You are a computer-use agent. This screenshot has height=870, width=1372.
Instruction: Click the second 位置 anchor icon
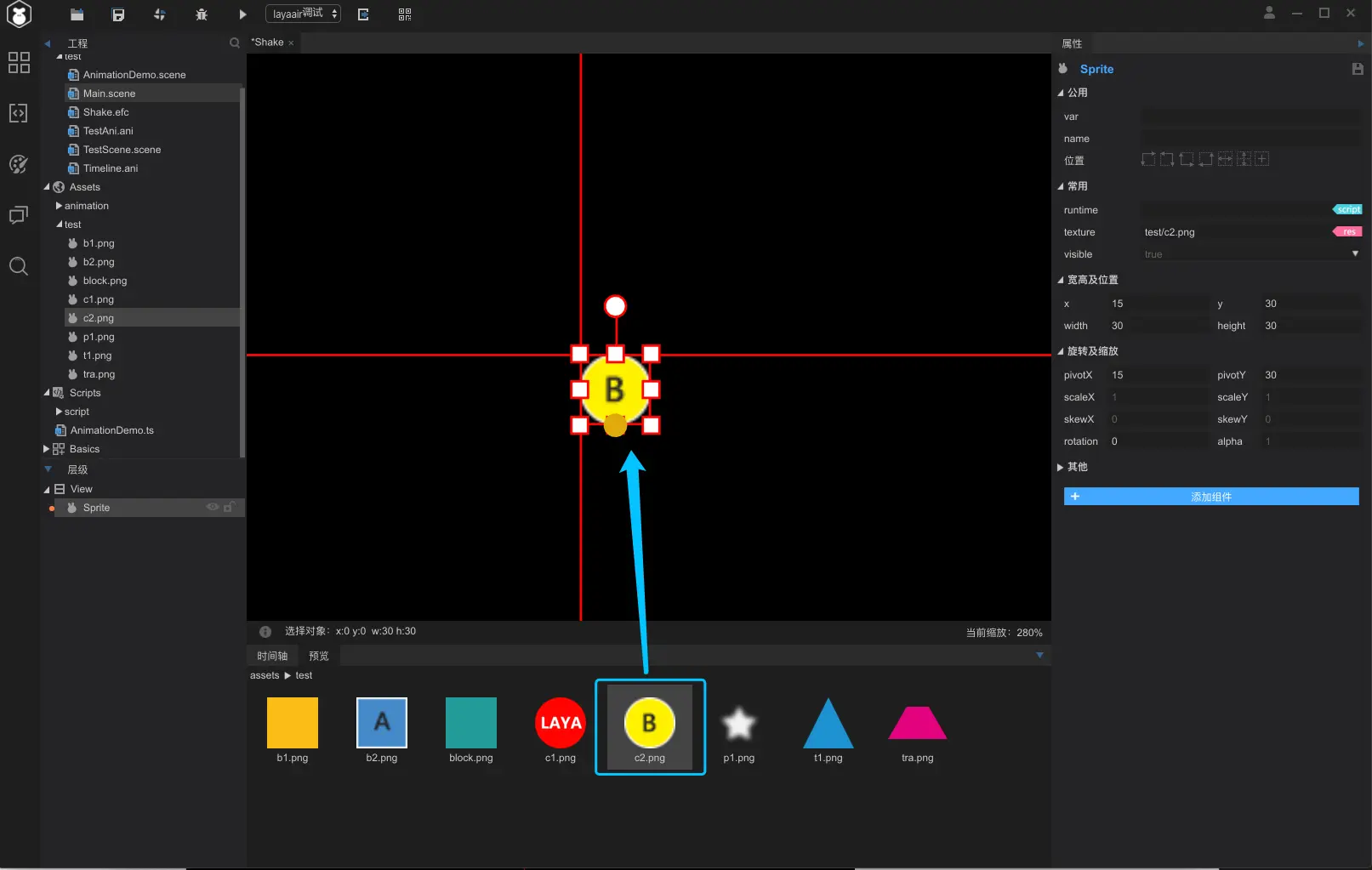click(1167, 159)
